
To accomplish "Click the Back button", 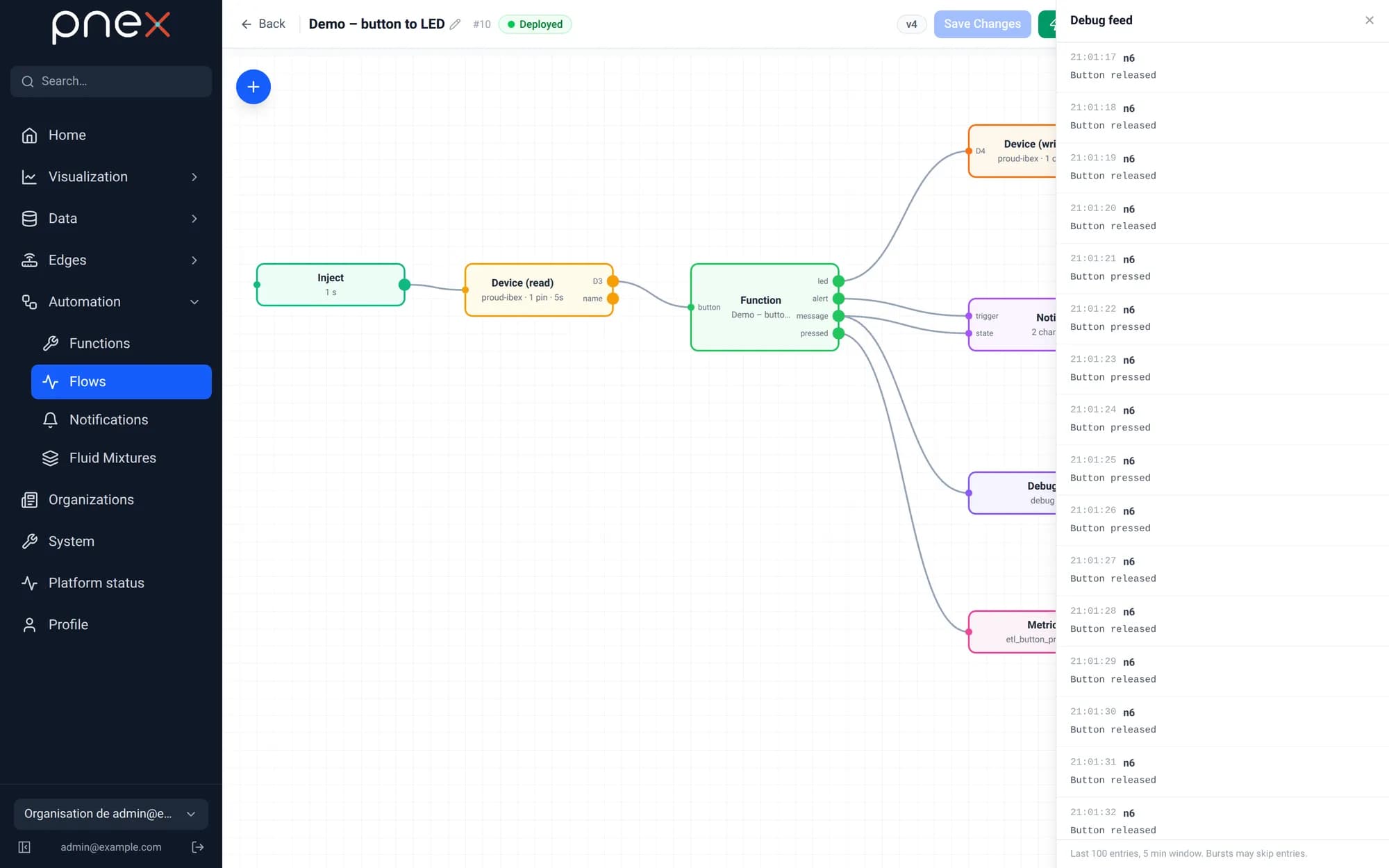I will pos(263,24).
